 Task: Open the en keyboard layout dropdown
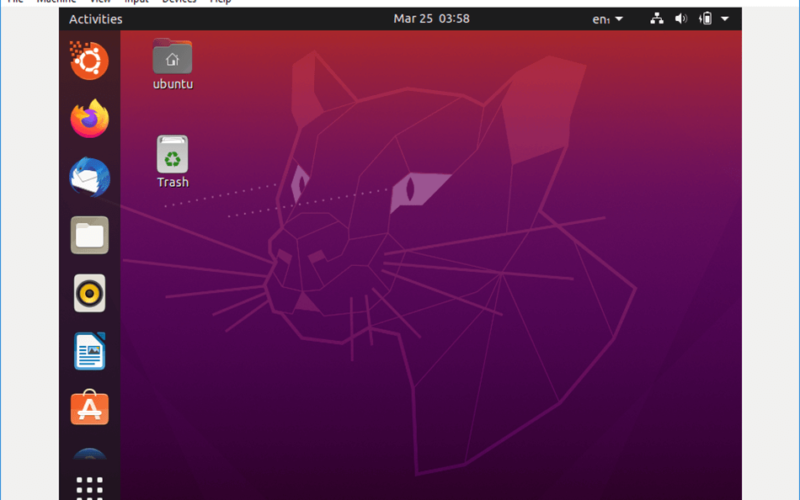click(x=607, y=19)
